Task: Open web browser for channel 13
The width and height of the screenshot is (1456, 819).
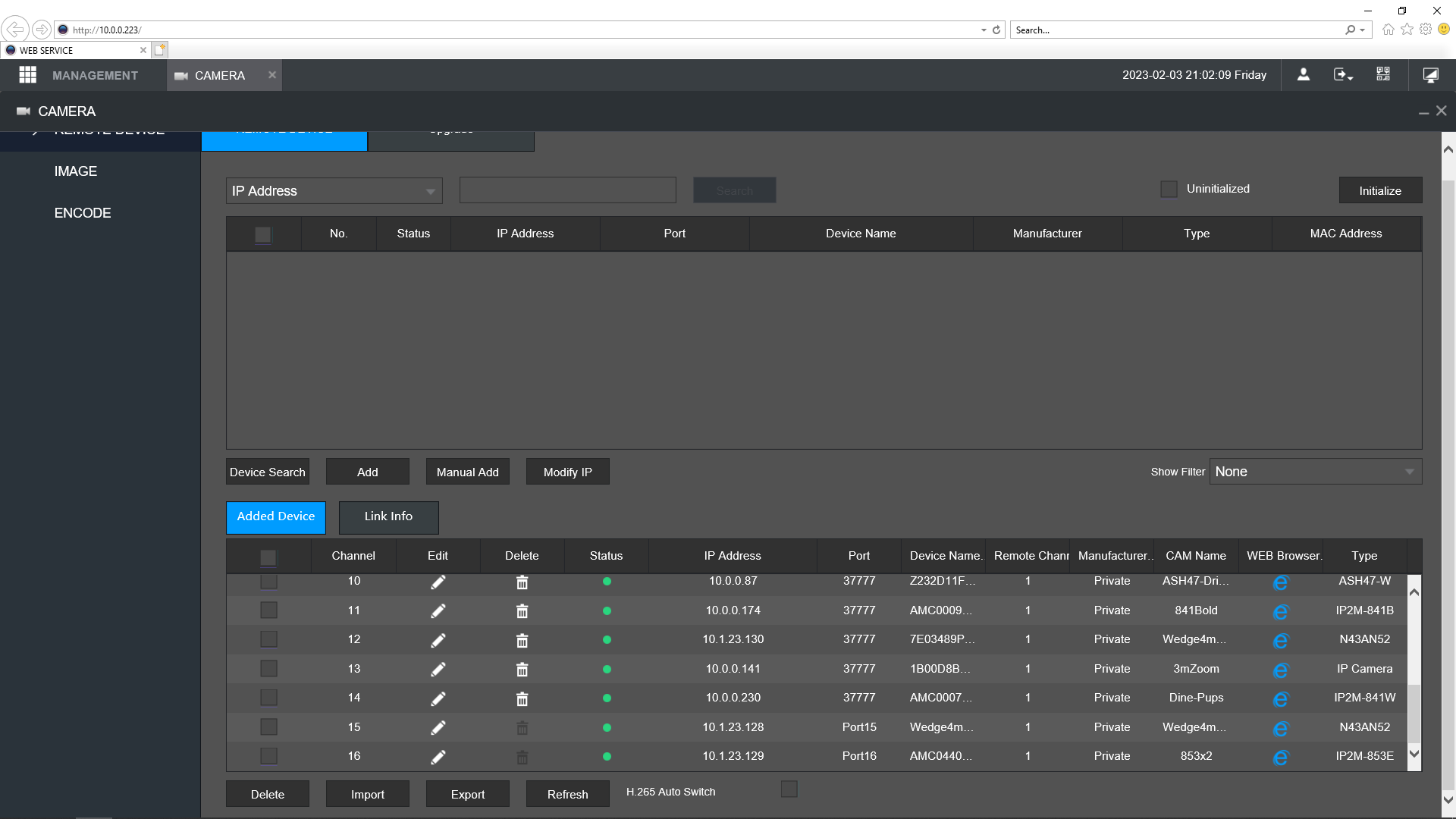Action: pyautogui.click(x=1280, y=670)
